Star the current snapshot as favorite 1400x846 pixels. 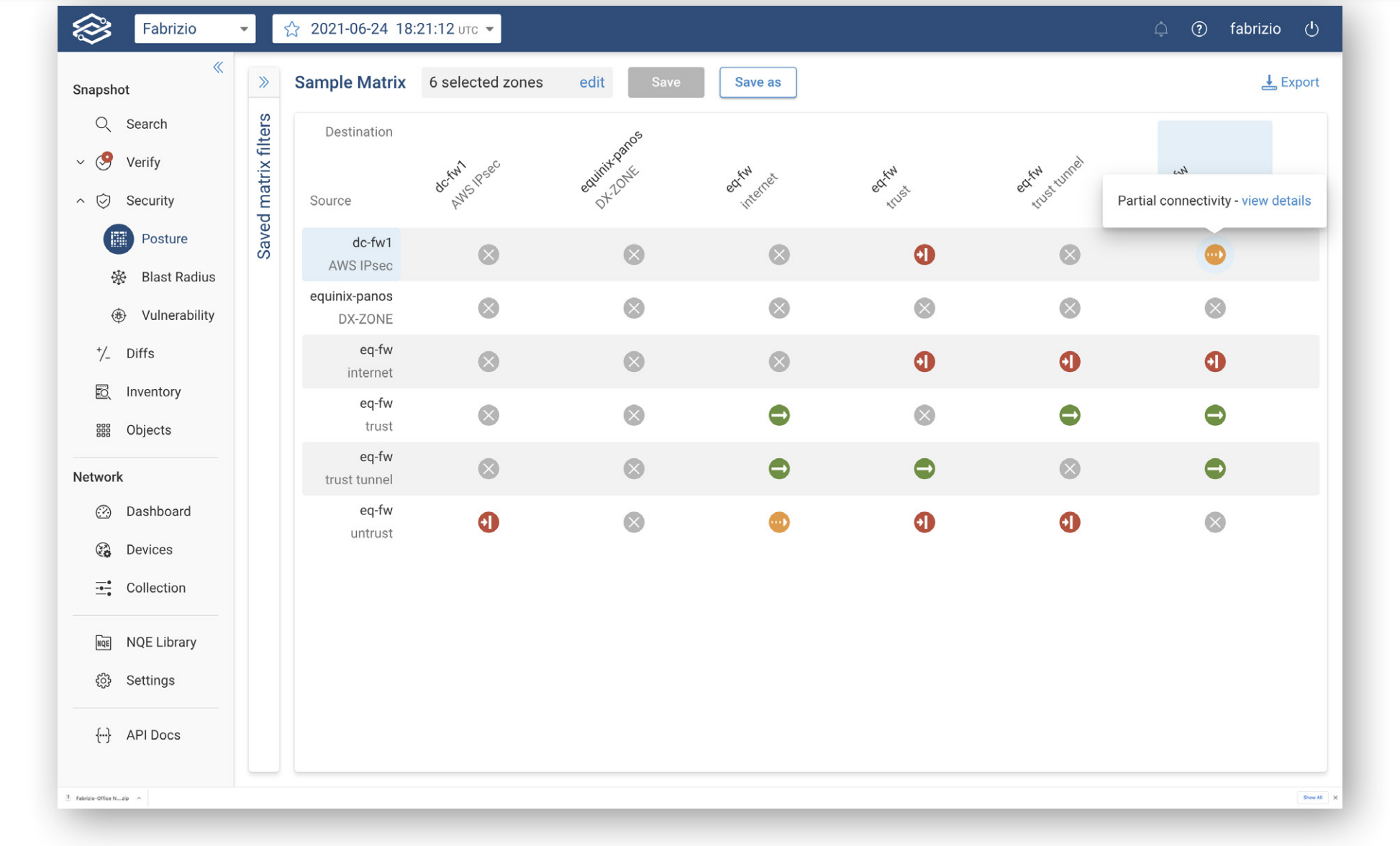291,29
